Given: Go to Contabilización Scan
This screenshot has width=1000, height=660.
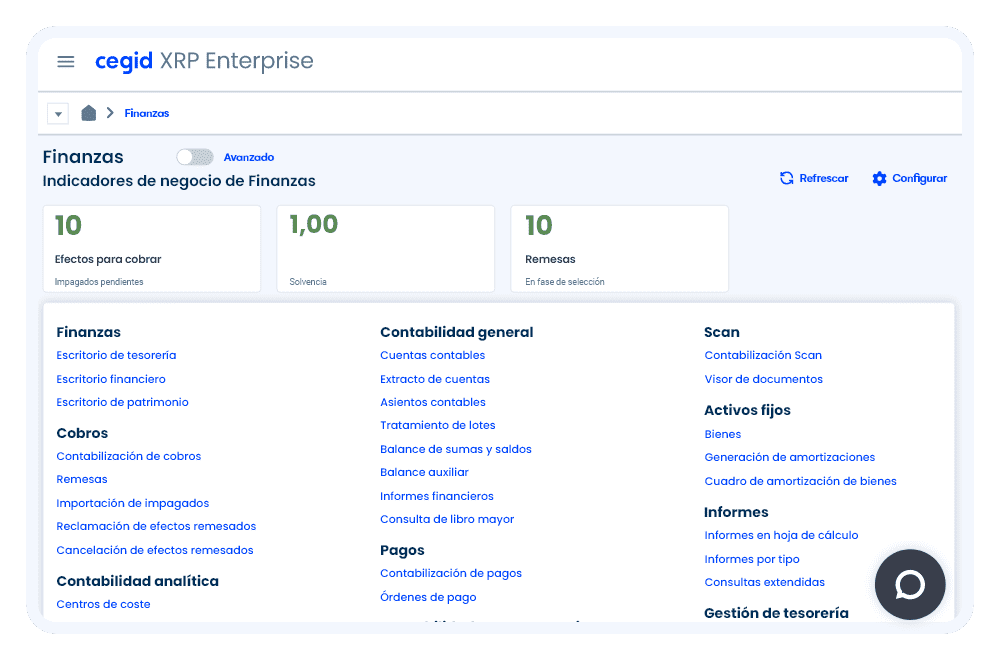Looking at the screenshot, I should click(x=762, y=355).
